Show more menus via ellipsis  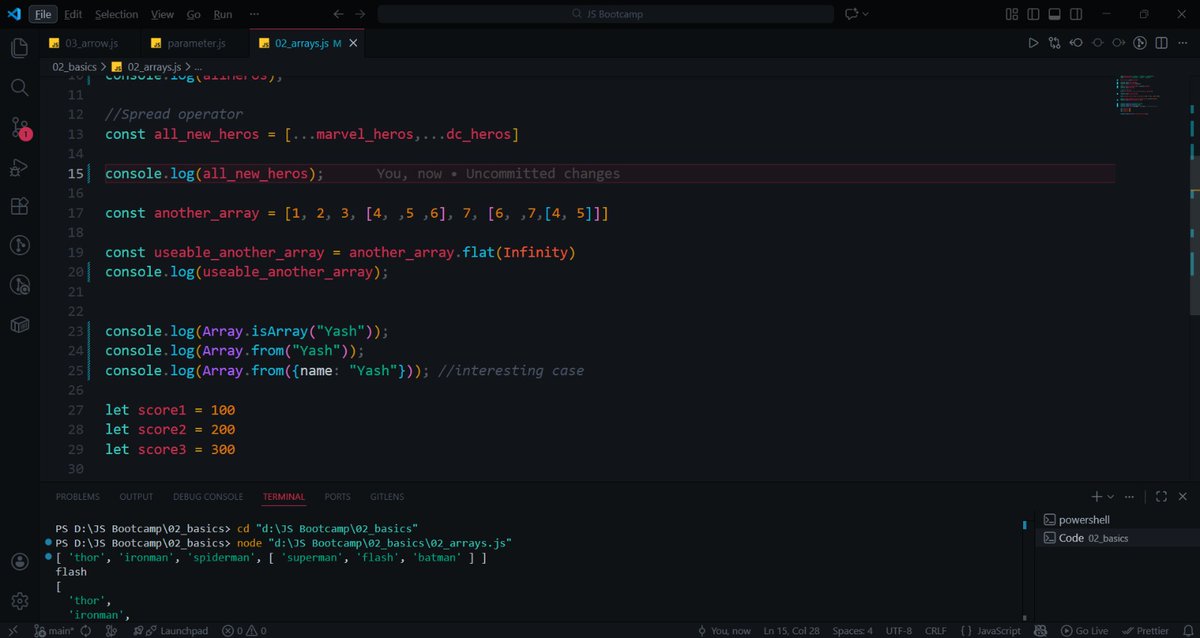(x=254, y=14)
